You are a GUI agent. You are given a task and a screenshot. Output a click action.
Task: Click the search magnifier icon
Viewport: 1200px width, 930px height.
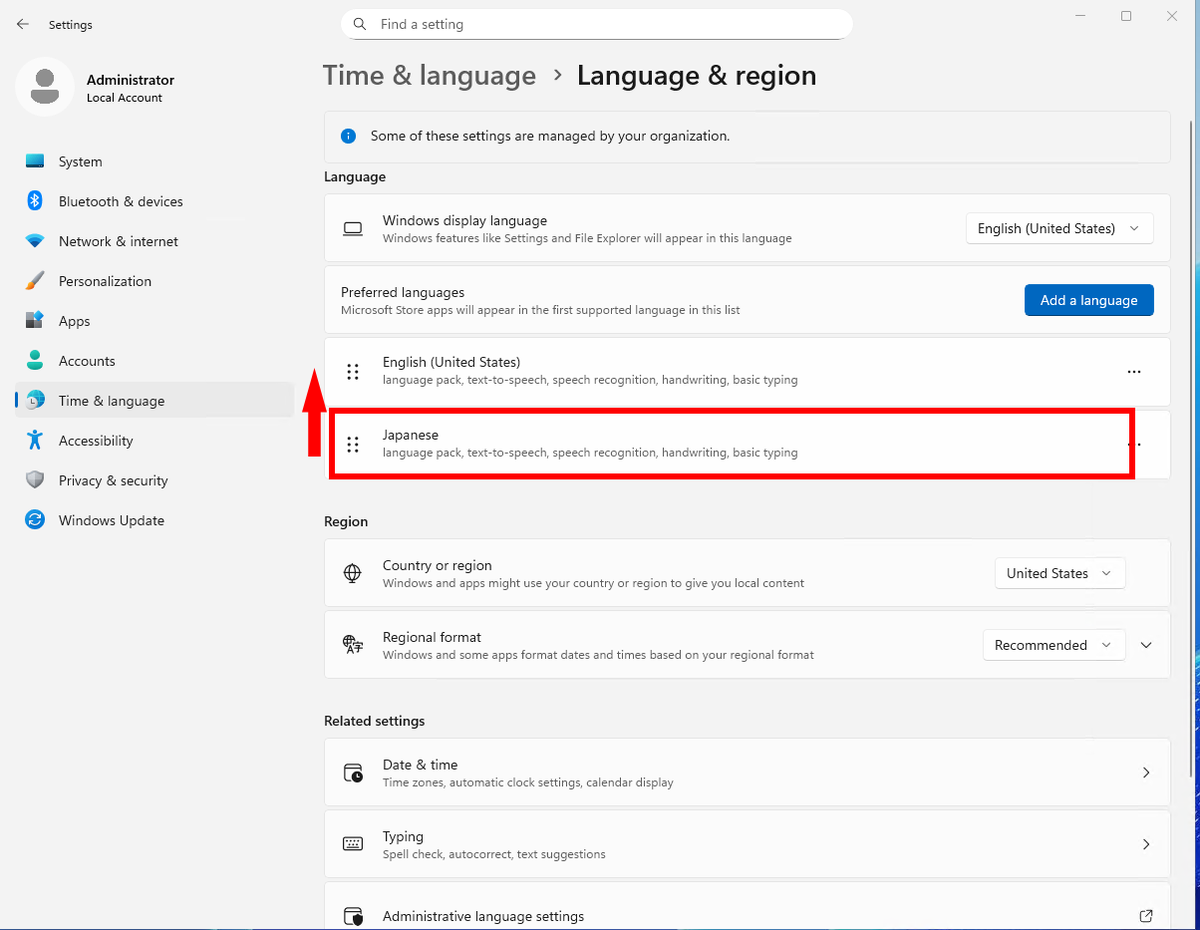[360, 24]
